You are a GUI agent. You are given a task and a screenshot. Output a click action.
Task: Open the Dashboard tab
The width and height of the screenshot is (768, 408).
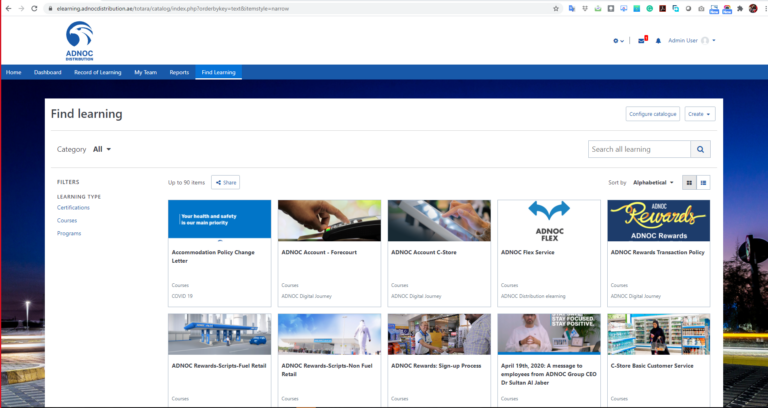coord(48,72)
